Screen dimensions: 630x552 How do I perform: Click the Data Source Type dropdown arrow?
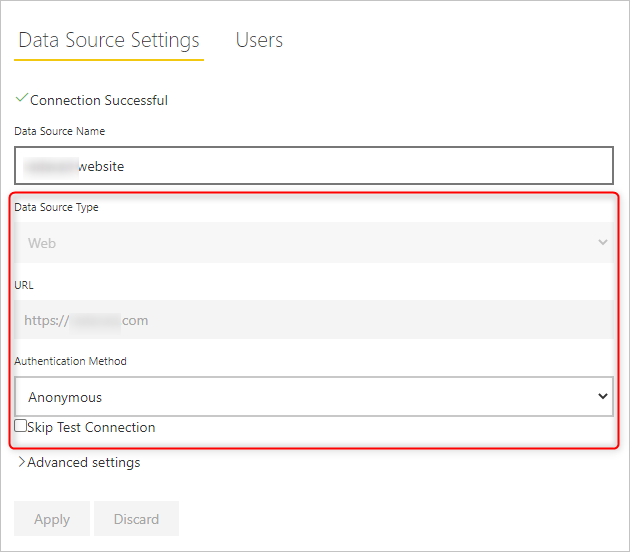click(602, 242)
